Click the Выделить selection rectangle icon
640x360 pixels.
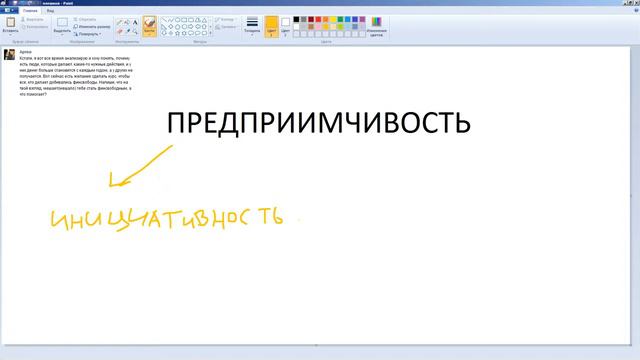[x=62, y=22]
